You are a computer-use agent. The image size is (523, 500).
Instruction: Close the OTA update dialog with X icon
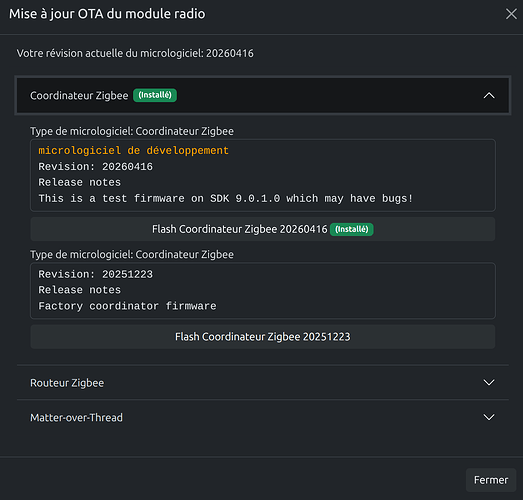point(511,14)
